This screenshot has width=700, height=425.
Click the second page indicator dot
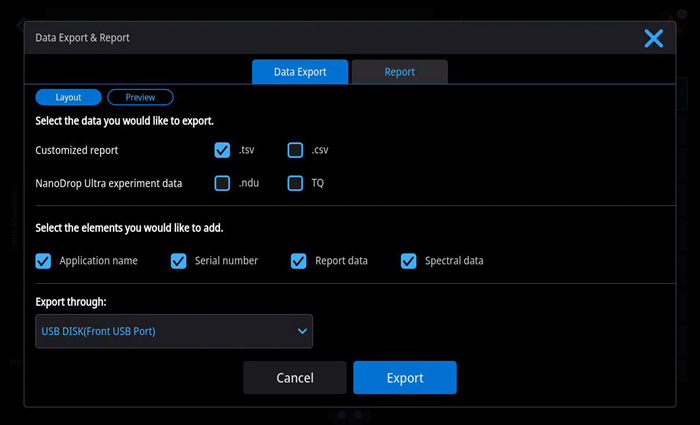point(359,413)
